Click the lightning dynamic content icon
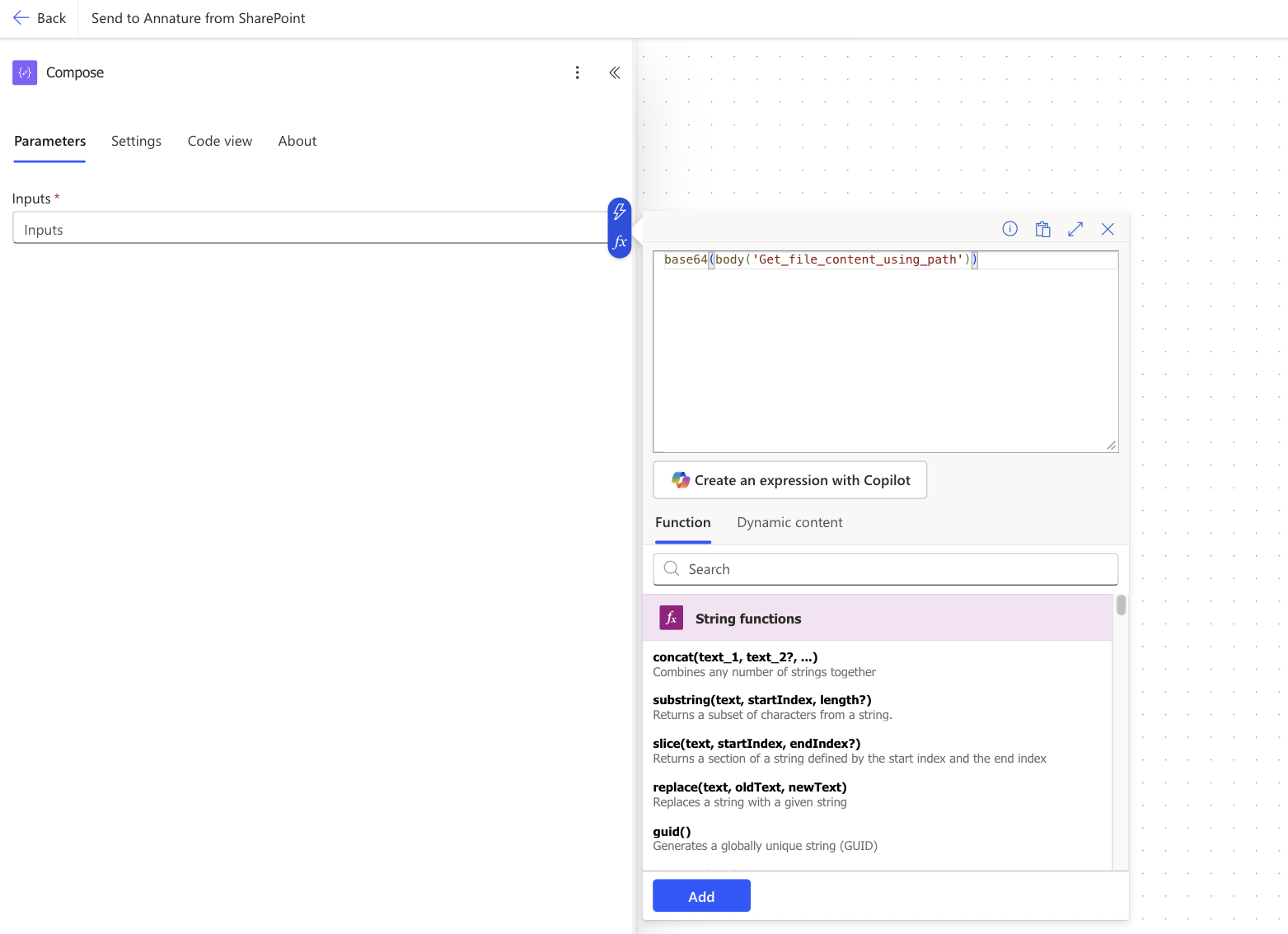The image size is (1288, 934). pos(620,212)
